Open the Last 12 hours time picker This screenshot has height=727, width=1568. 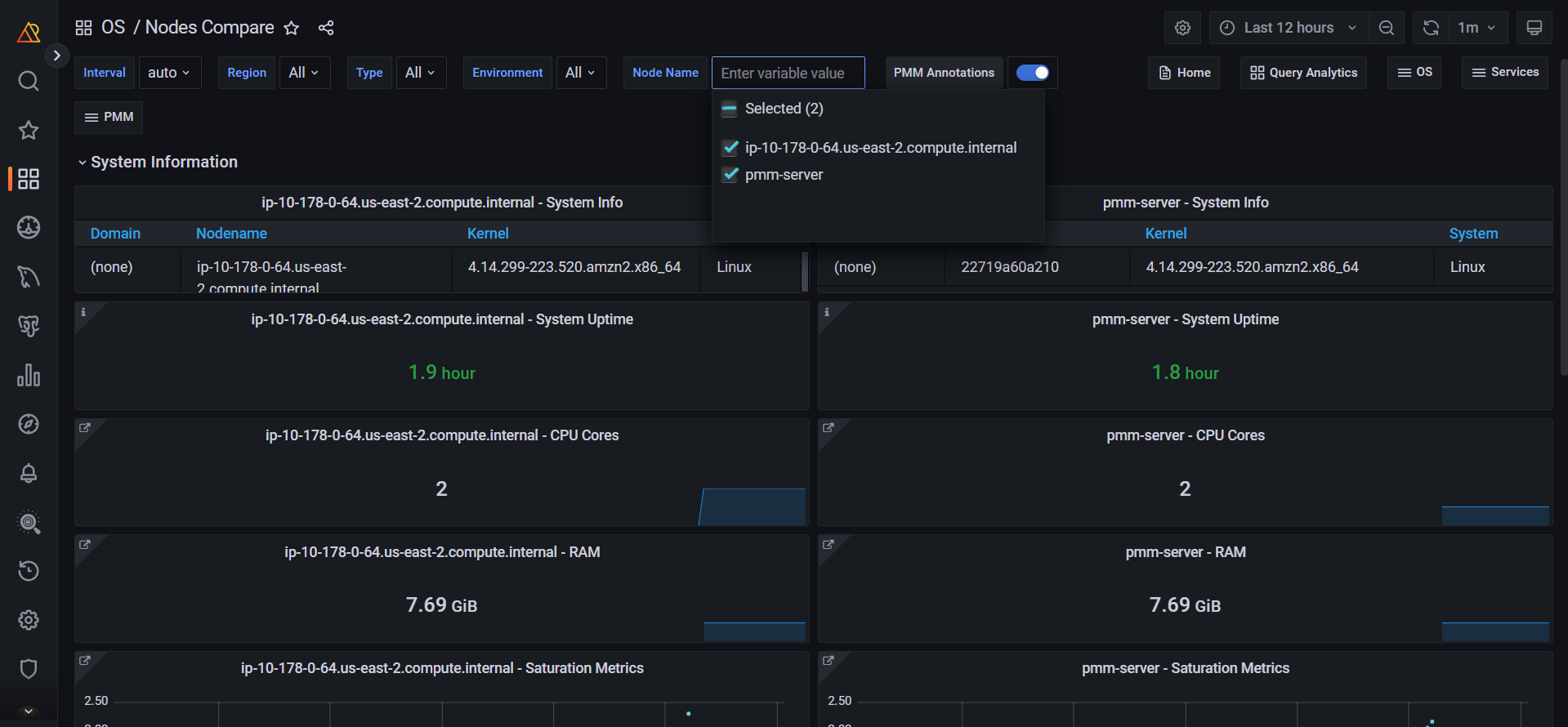tap(1288, 28)
